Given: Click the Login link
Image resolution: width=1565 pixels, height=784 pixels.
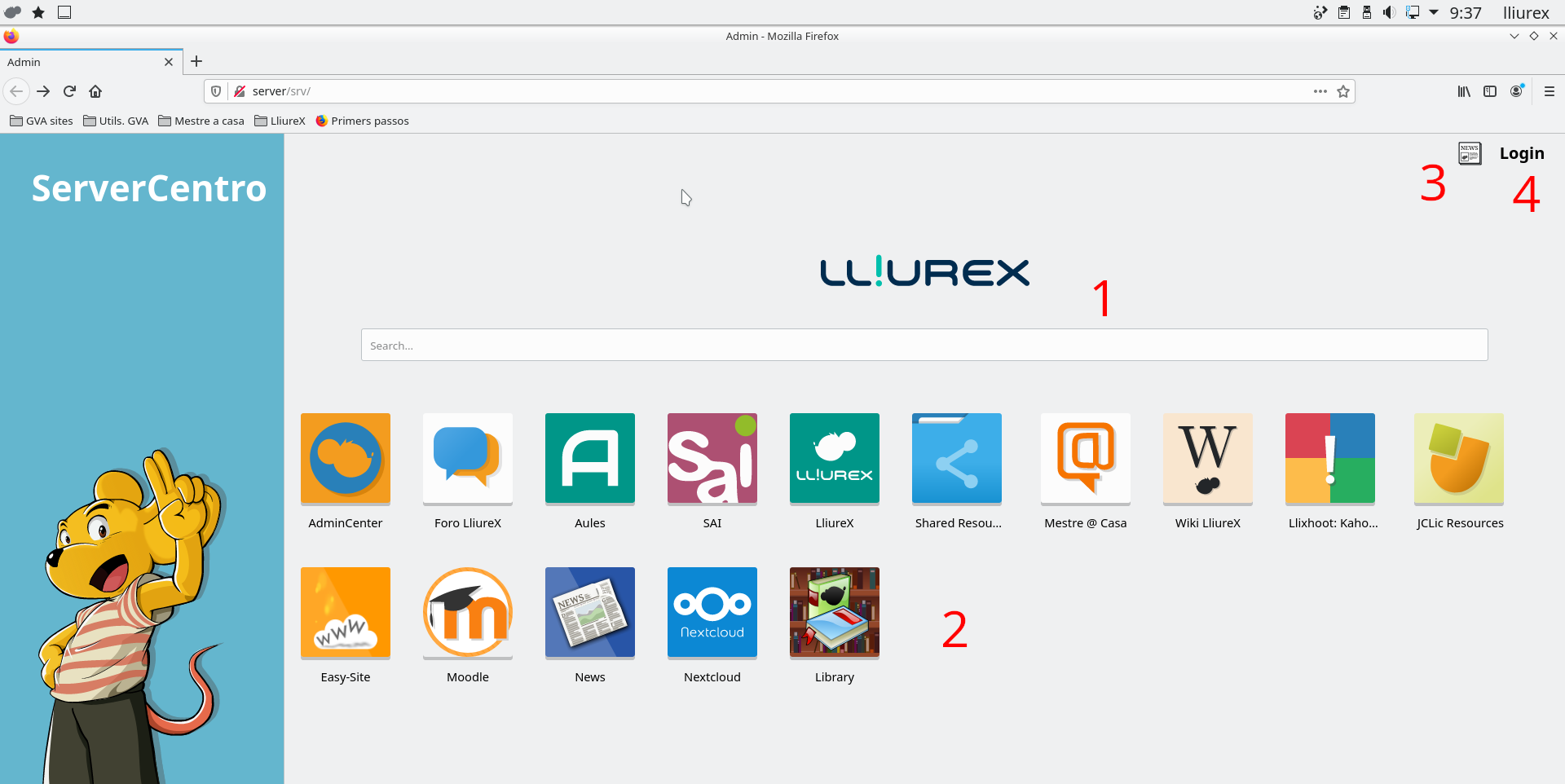Looking at the screenshot, I should click(x=1521, y=153).
